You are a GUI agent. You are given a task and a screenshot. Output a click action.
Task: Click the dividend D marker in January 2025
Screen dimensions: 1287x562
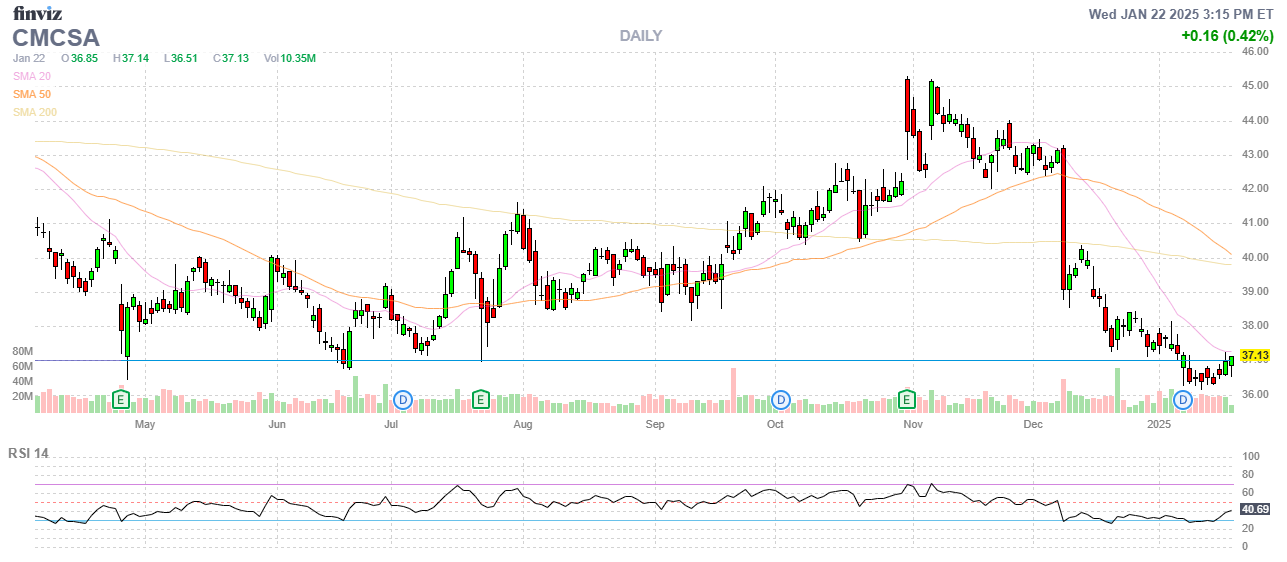coord(1183,400)
